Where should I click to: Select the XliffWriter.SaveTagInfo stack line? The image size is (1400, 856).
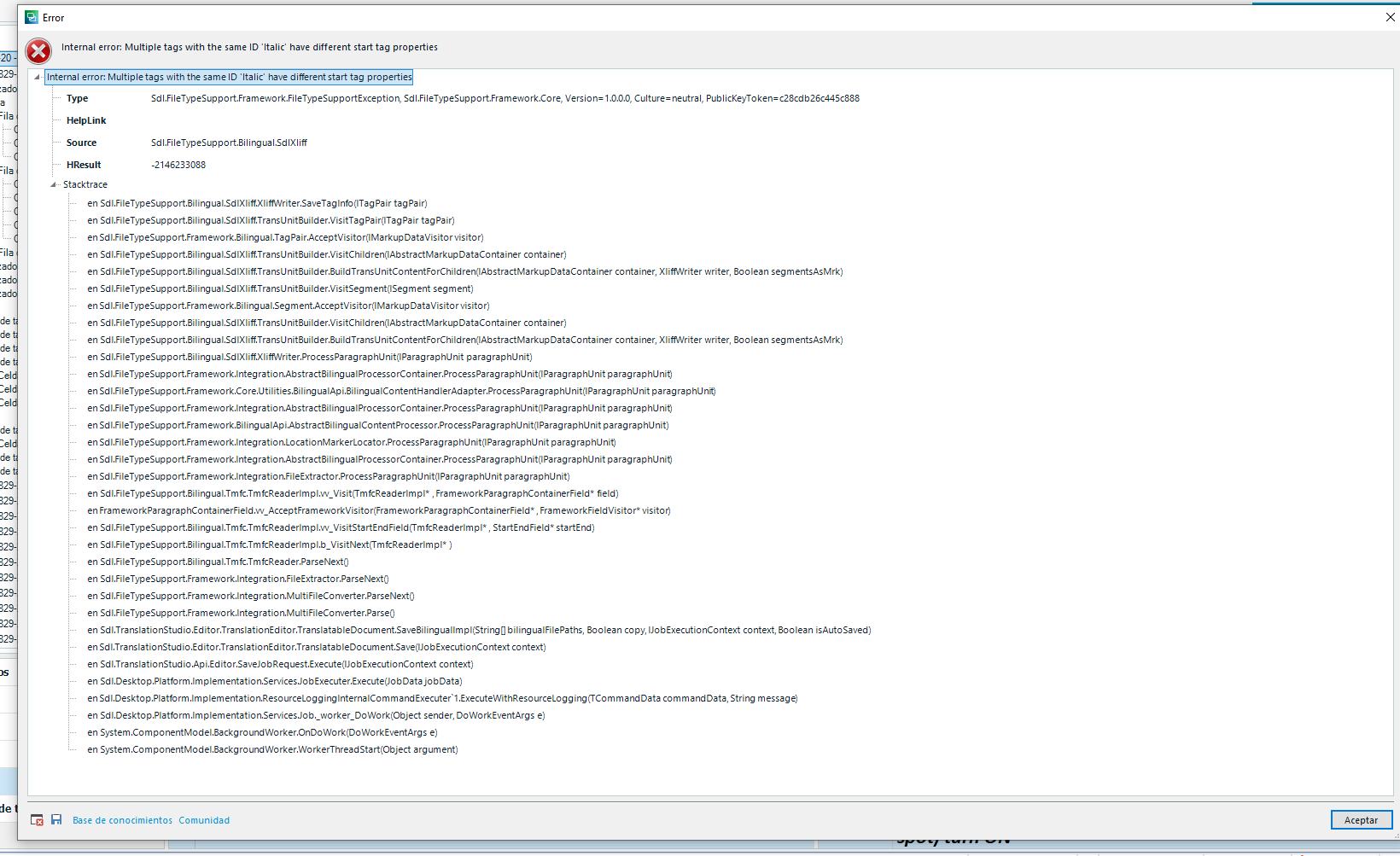pos(257,203)
